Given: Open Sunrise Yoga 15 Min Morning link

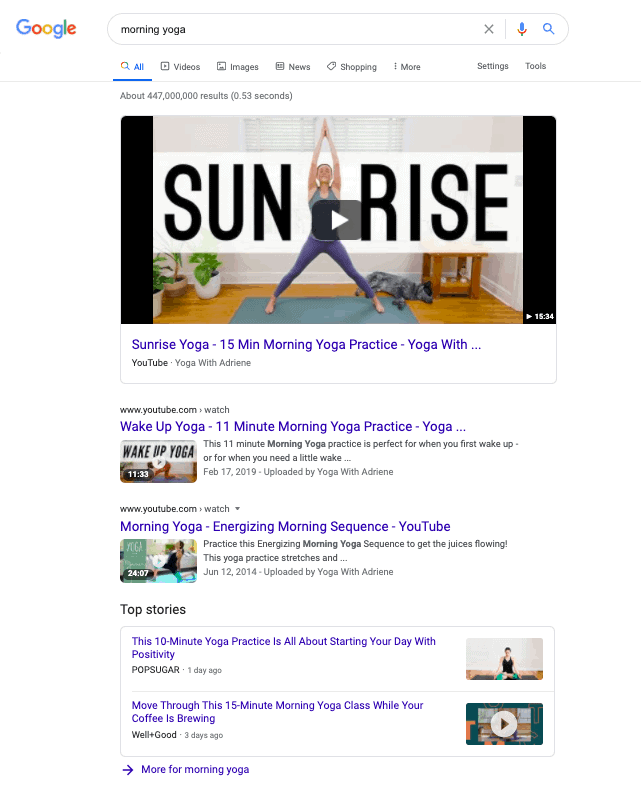Looking at the screenshot, I should [306, 344].
